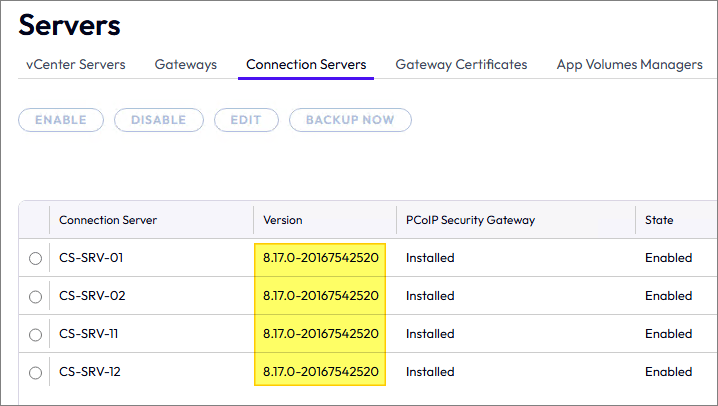Open the App Volumes Managers tab
Viewport: 718px width, 406px height.
point(629,65)
